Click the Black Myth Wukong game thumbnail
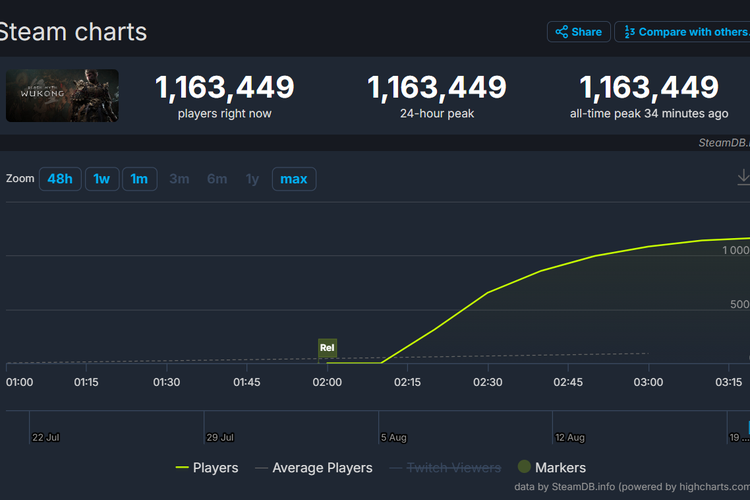Screen dimensions: 750x500 [x=62, y=96]
